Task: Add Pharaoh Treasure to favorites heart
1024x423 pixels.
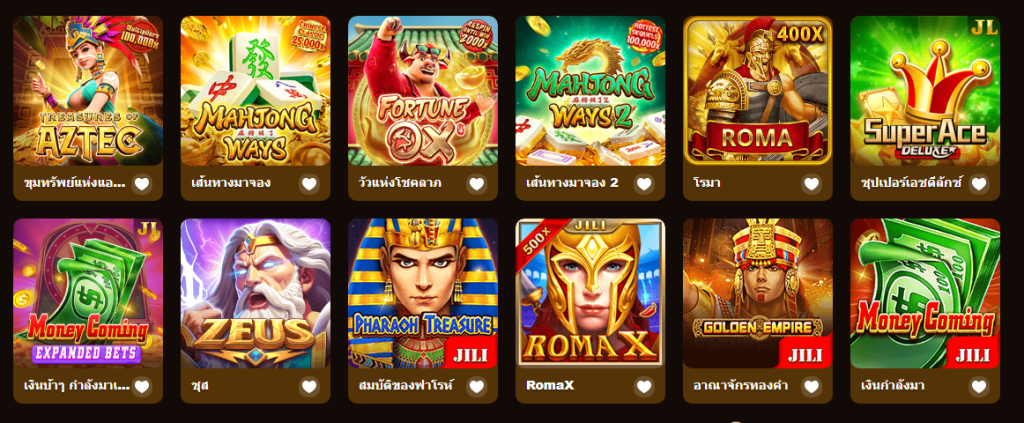Action: pos(477,386)
